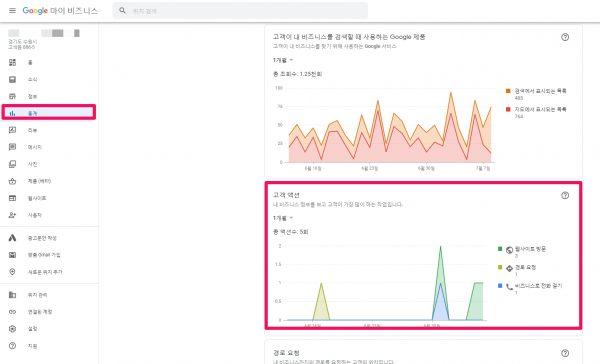Open help for customer actions card
Screen dimensions: 600x364
(565, 195)
